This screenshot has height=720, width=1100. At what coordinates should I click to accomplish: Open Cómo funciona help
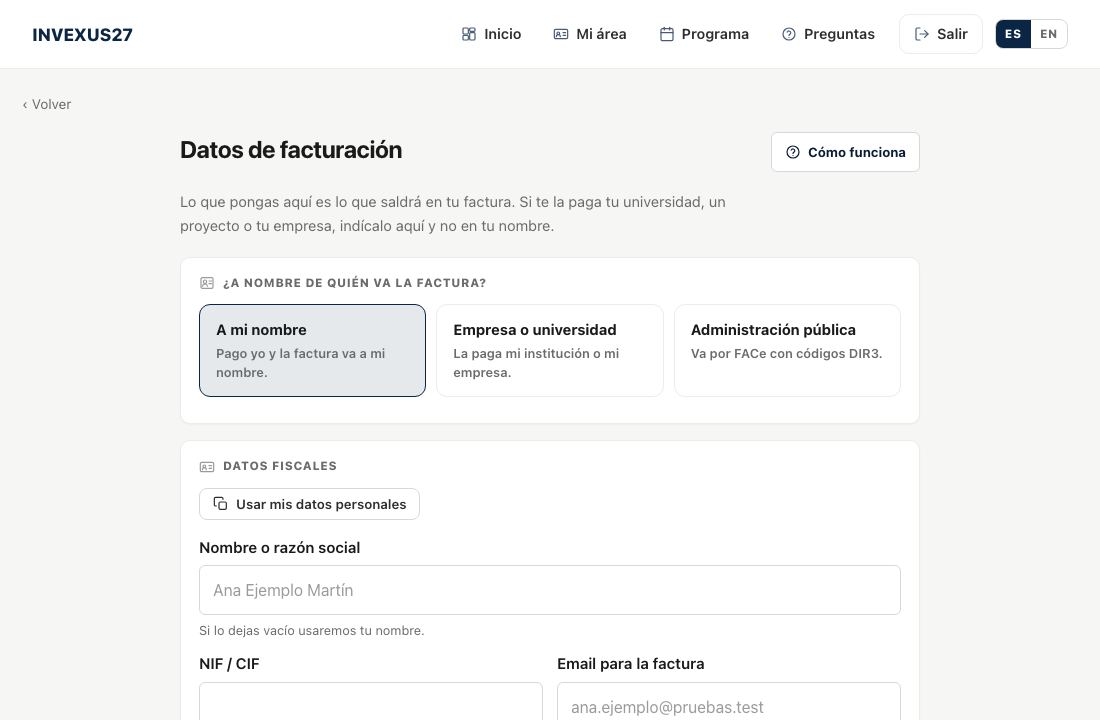point(845,152)
